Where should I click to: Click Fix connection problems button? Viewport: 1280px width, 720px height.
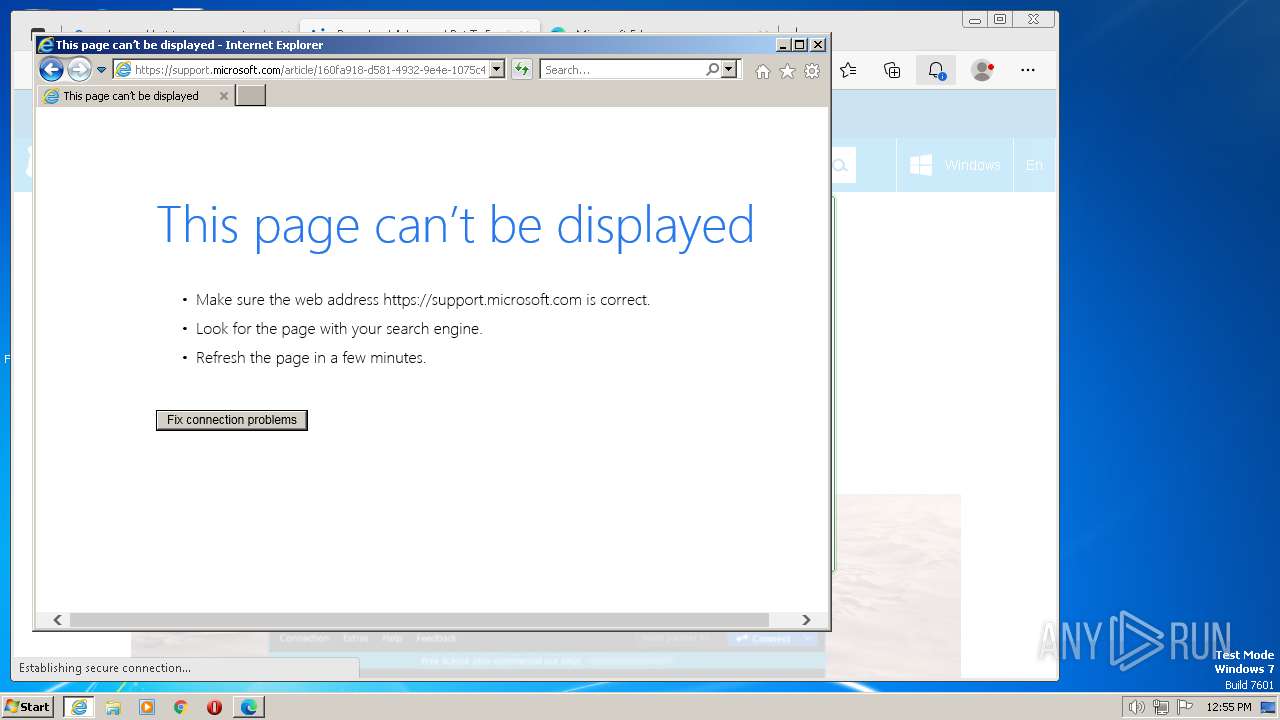[x=232, y=420]
